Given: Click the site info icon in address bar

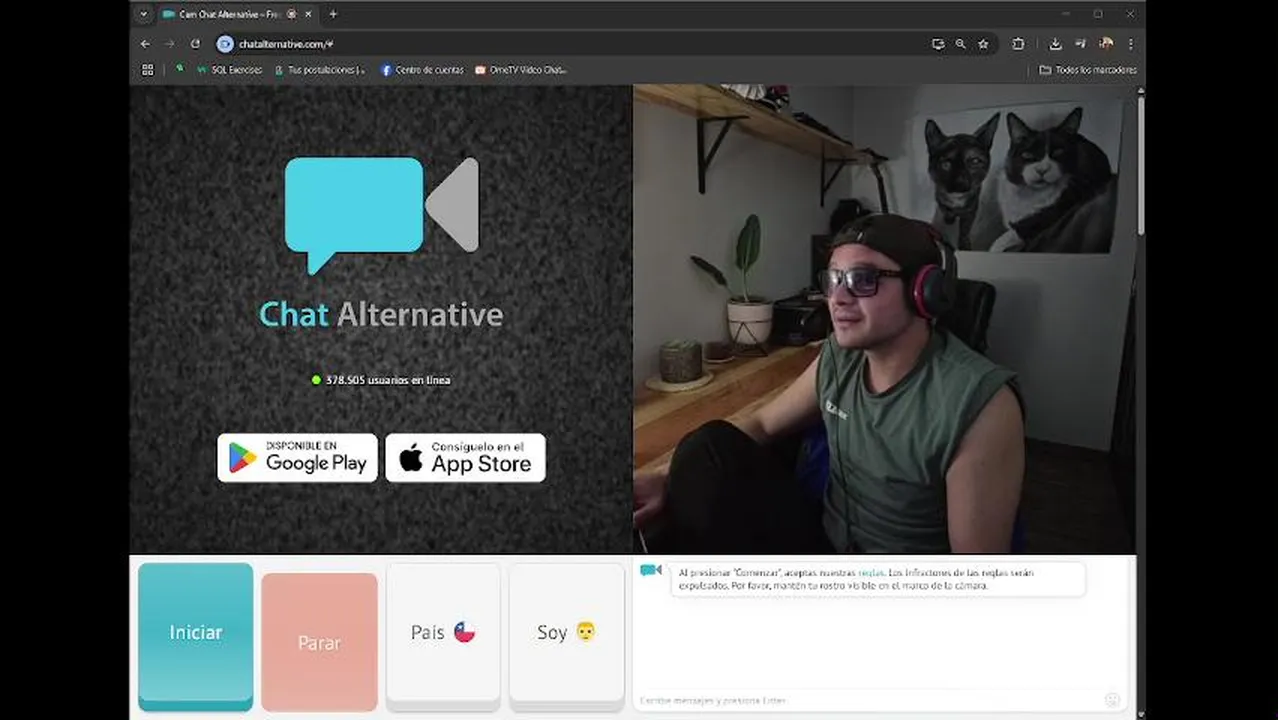Looking at the screenshot, I should [225, 44].
